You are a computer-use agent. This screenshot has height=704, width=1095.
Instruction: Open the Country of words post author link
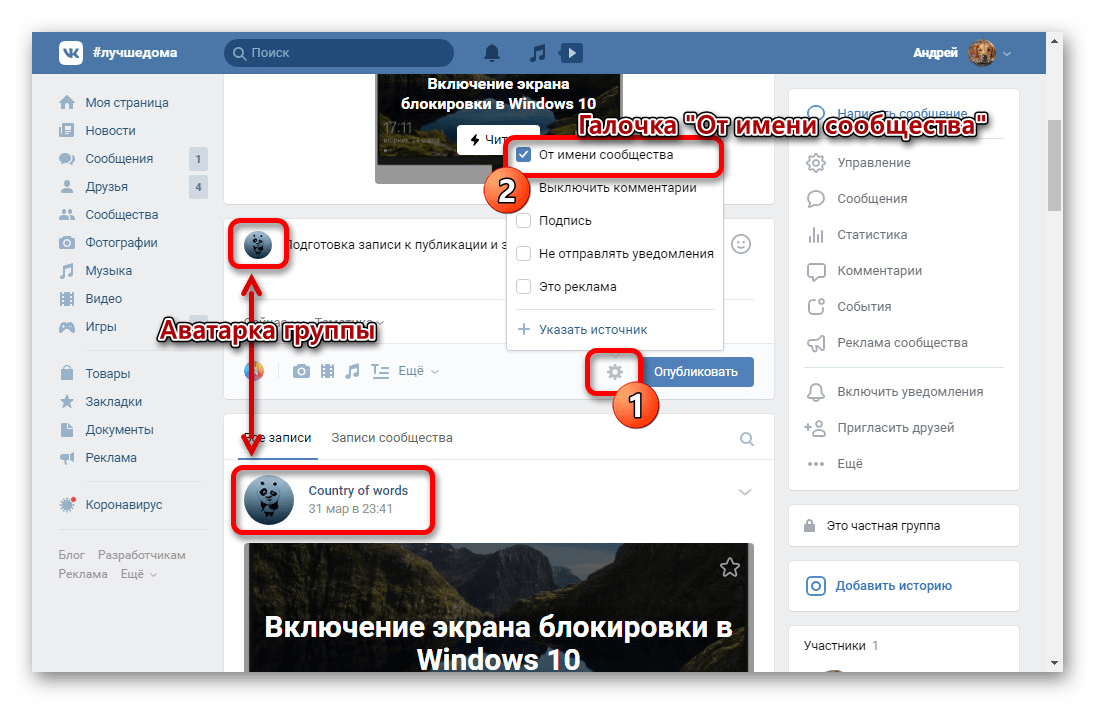(358, 490)
